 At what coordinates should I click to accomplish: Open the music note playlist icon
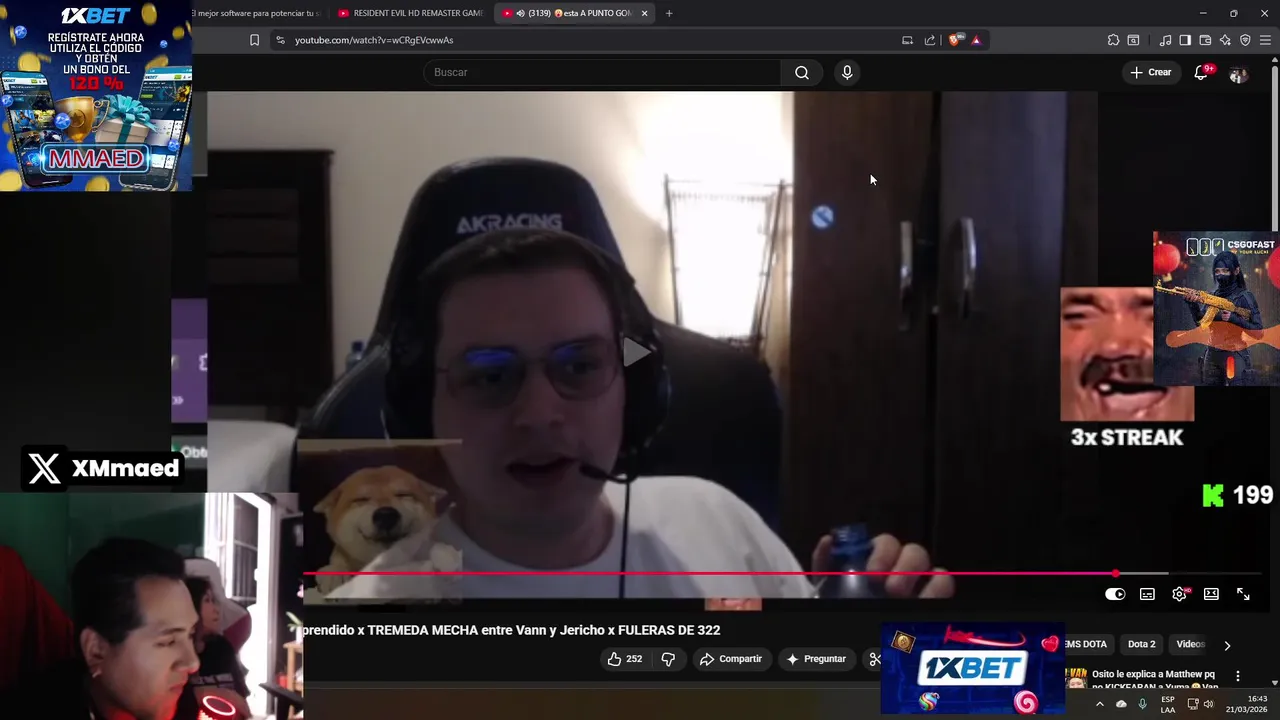coord(1165,40)
